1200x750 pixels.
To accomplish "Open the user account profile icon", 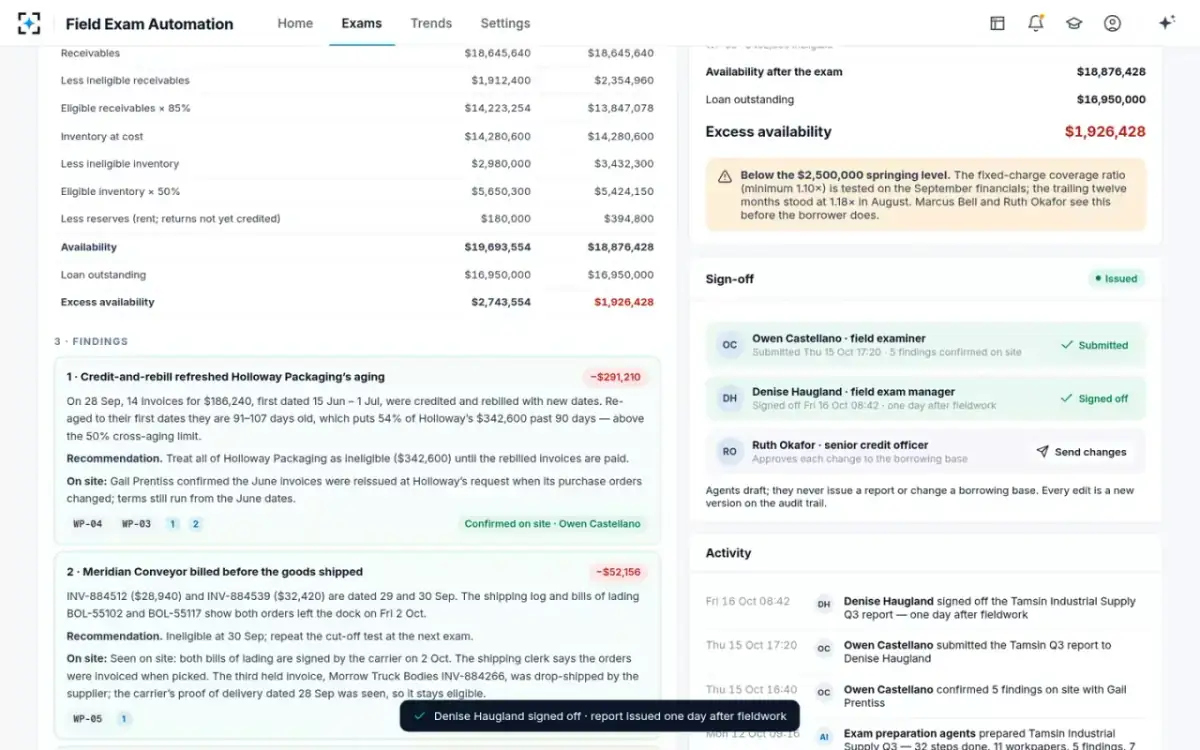I will point(1112,23).
